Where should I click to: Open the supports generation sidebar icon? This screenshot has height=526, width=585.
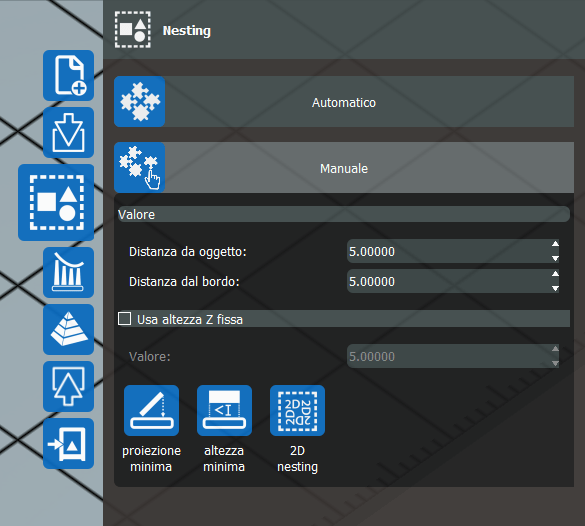tap(68, 272)
